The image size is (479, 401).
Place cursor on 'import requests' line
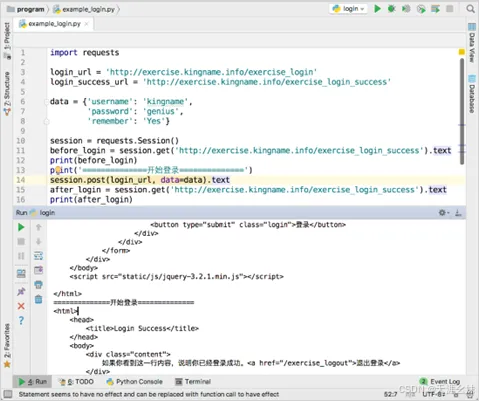(x=85, y=53)
